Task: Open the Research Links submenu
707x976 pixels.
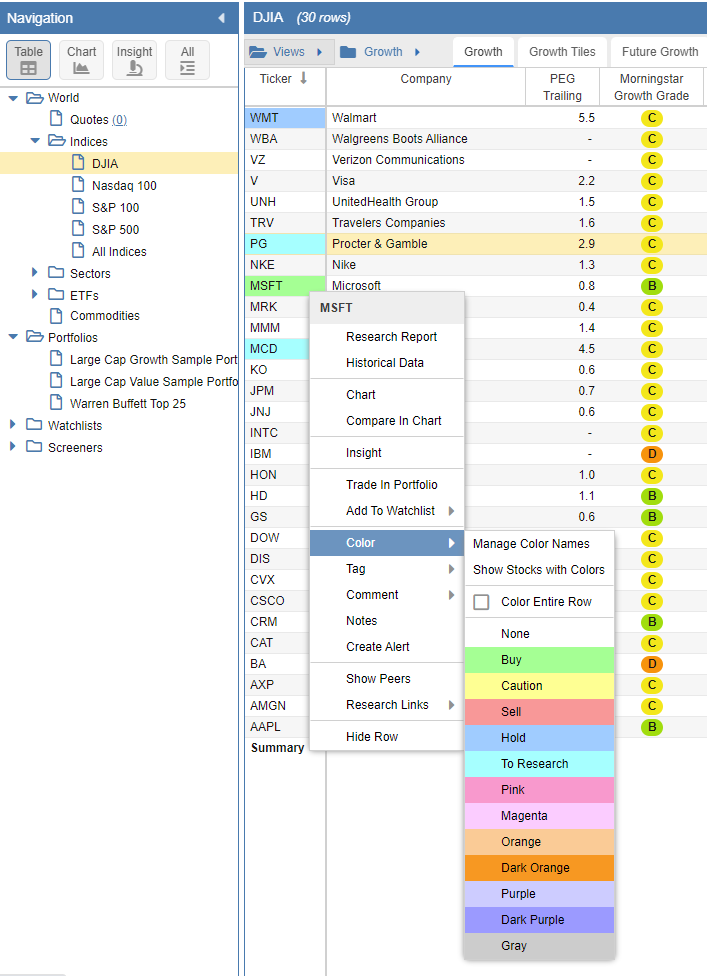Action: [387, 705]
